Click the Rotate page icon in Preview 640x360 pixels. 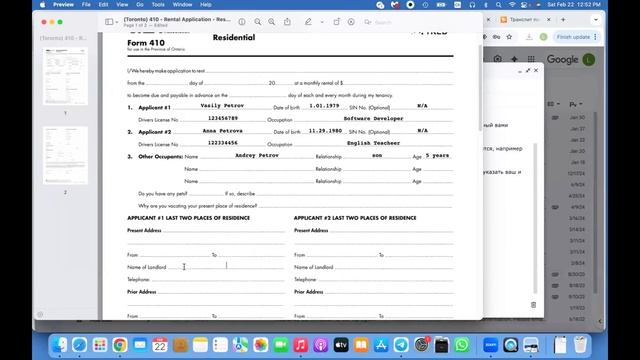click(336, 22)
